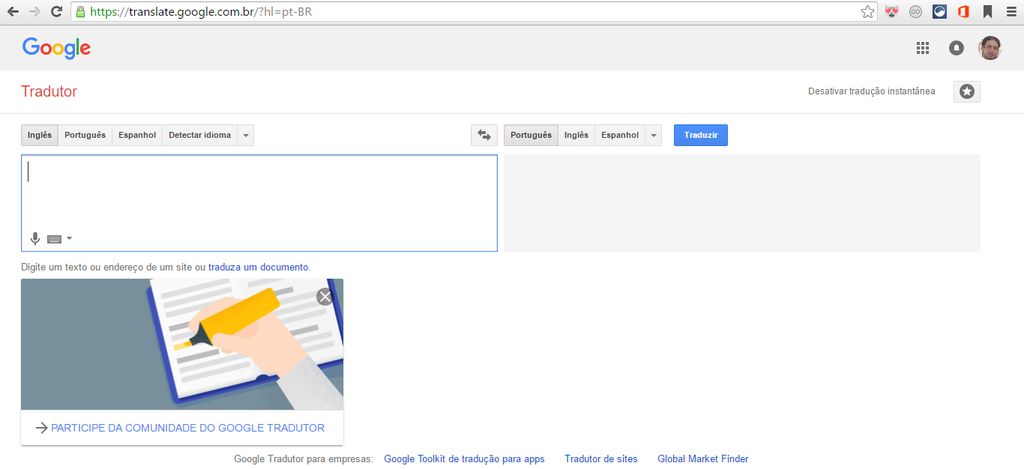Image resolution: width=1024 pixels, height=469 pixels.
Task: Open Participe da comunidade do Google Tradutor
Action: click(187, 428)
